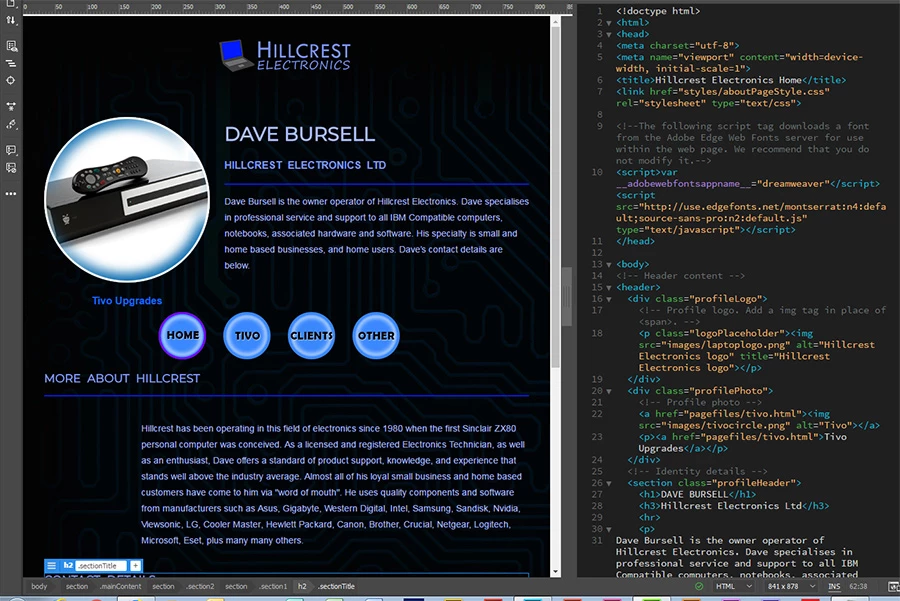The image size is (900, 601).
Task: Click the Expand All code icon
Action: 11,106
